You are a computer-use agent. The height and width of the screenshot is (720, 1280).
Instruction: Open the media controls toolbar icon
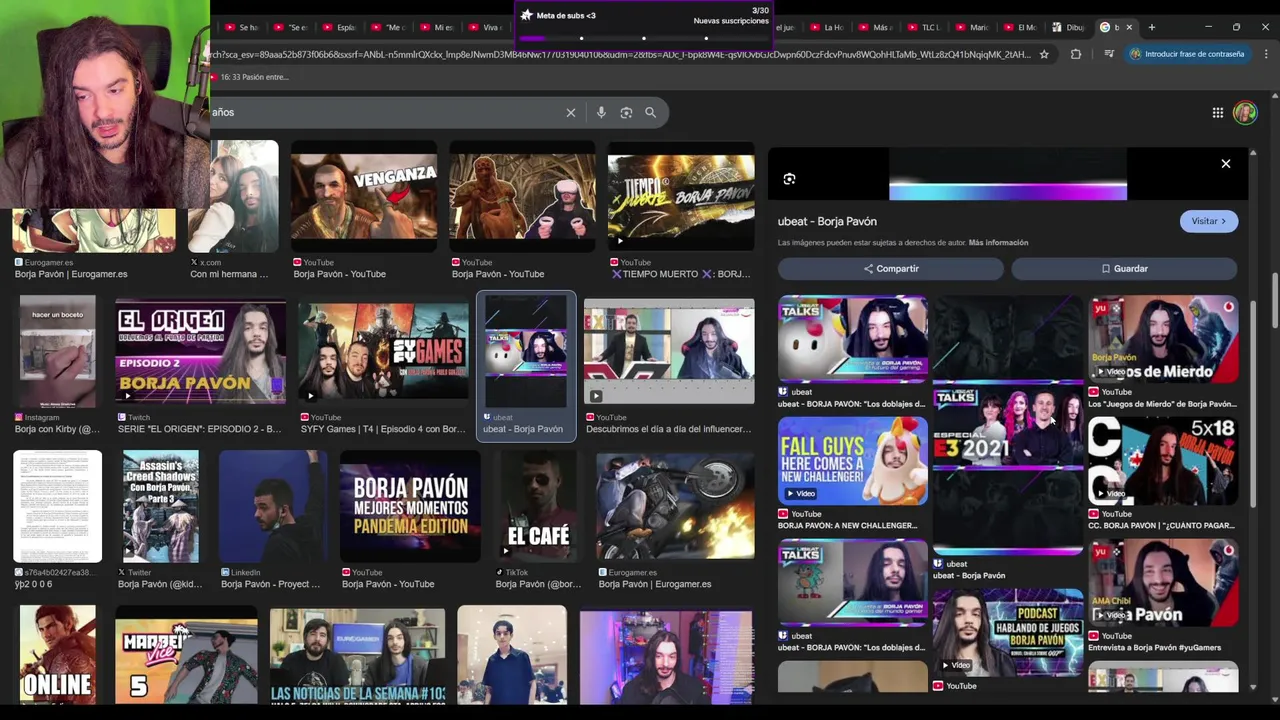point(1109,54)
